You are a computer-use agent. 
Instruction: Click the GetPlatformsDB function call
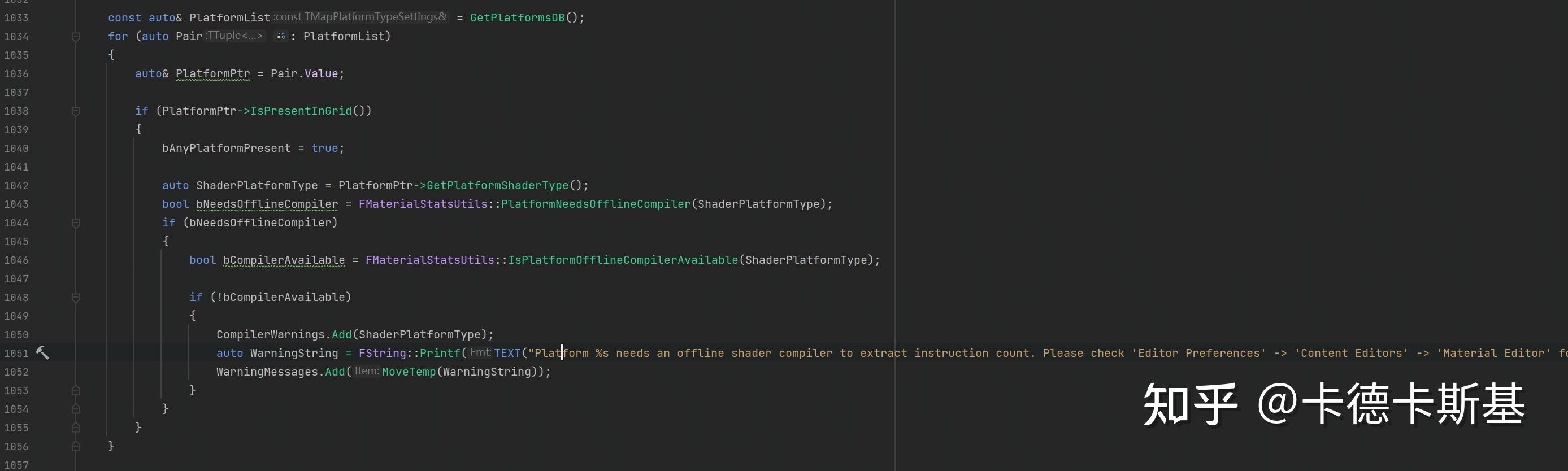click(518, 18)
